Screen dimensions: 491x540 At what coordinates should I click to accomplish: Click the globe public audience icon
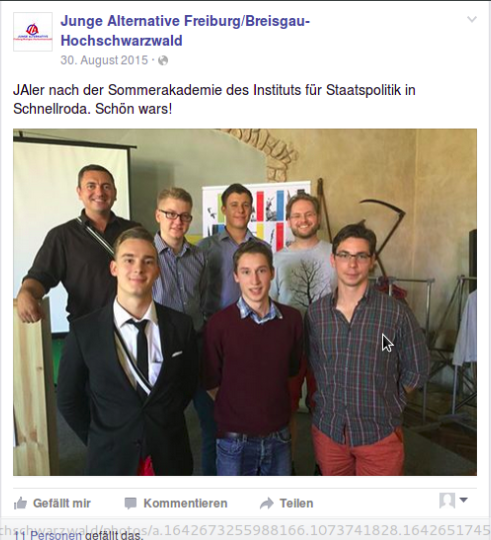click(163, 61)
